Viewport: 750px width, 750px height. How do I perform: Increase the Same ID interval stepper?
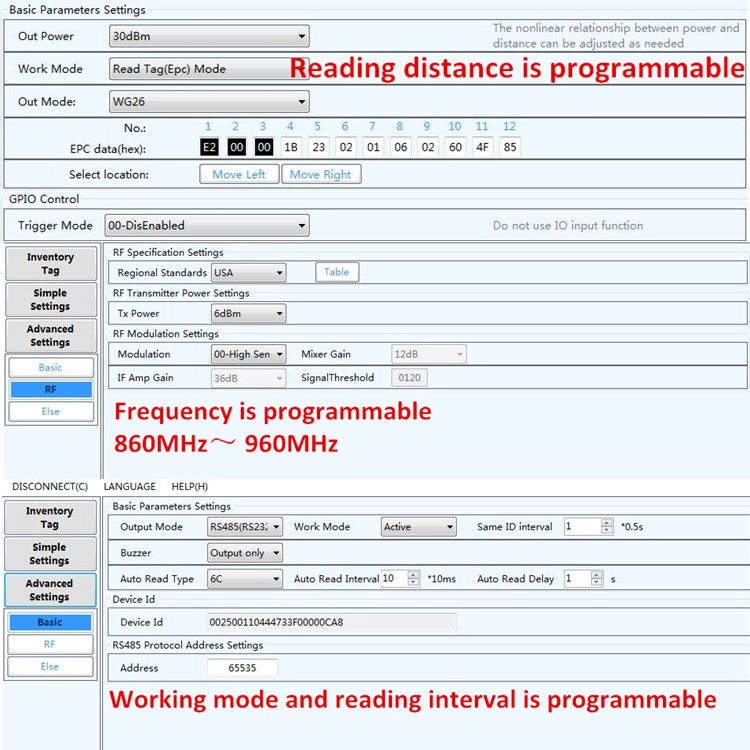point(607,523)
